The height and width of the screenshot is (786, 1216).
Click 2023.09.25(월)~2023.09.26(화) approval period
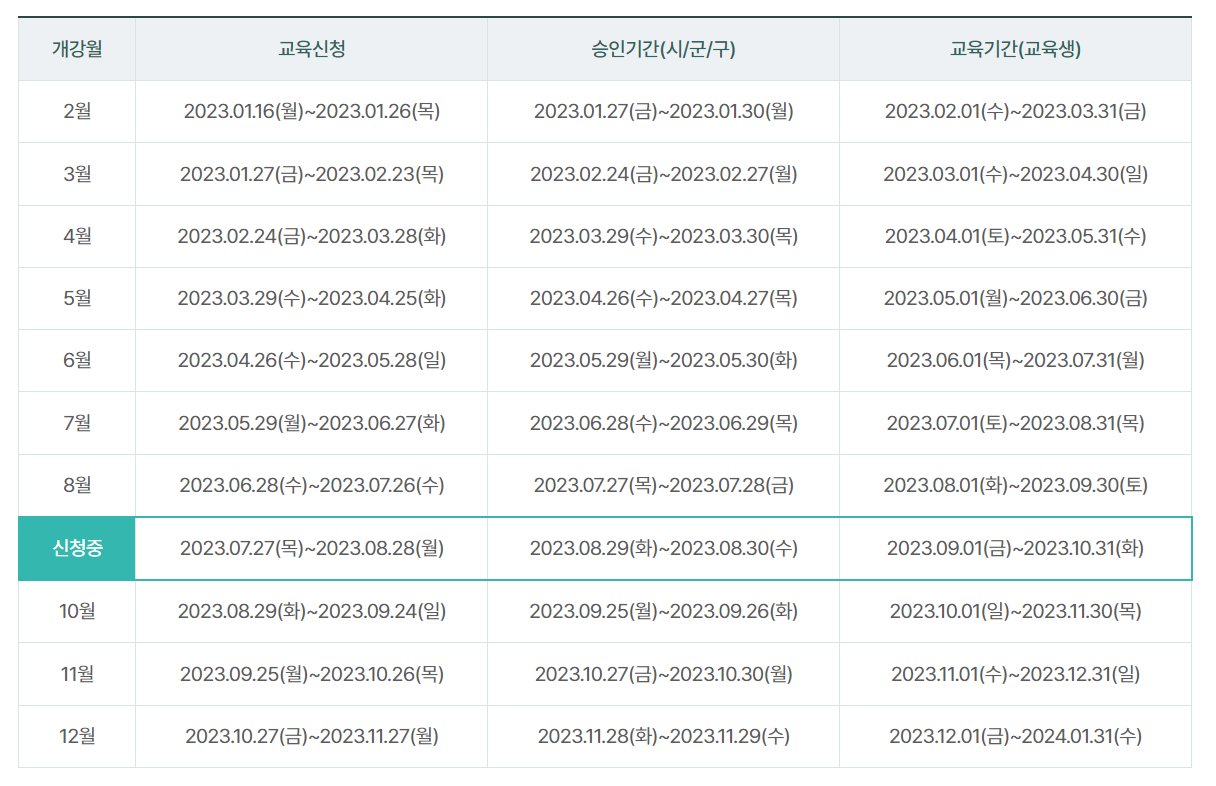coord(663,610)
